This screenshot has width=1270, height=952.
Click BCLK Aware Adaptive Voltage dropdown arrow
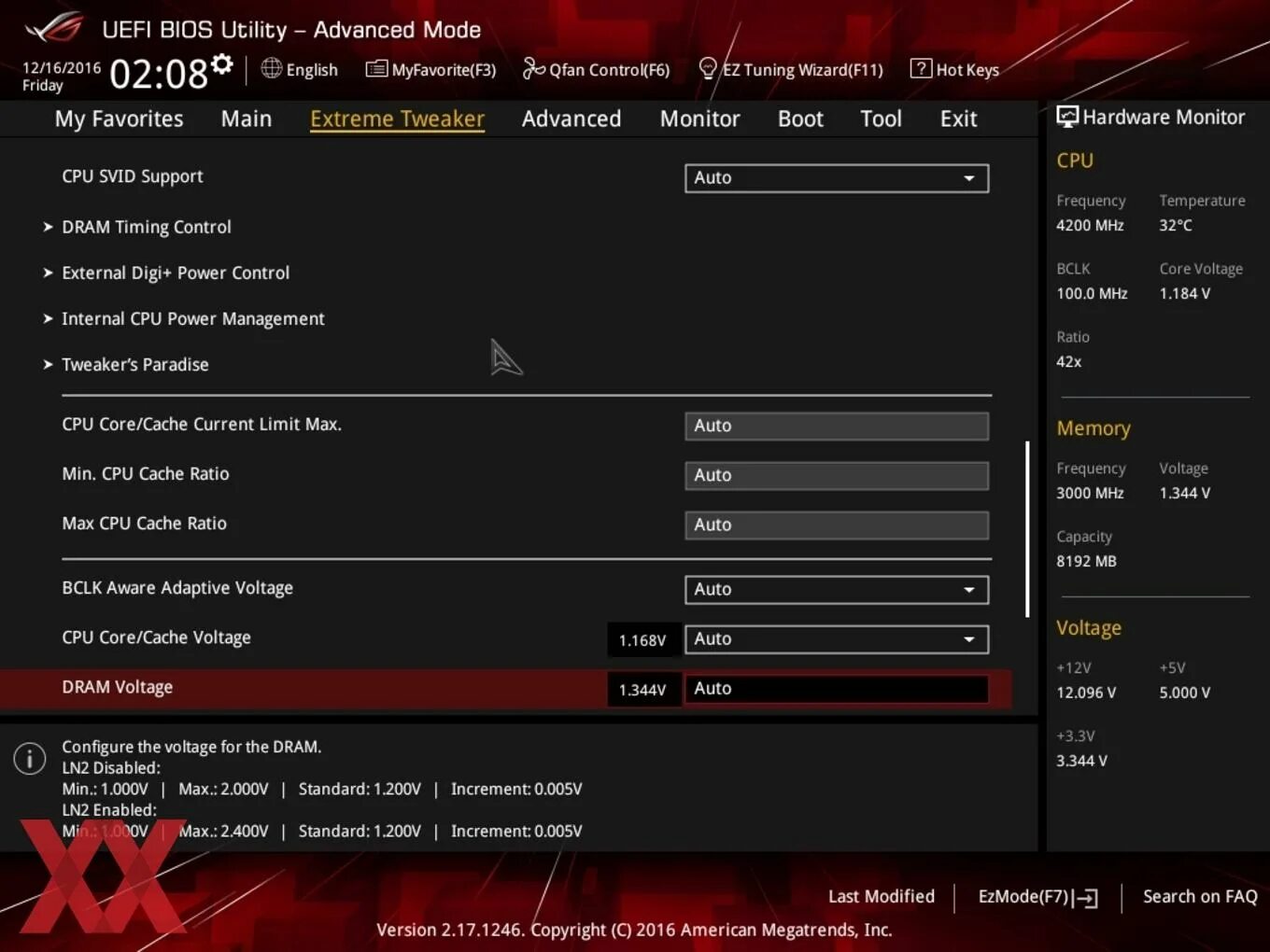pos(969,590)
